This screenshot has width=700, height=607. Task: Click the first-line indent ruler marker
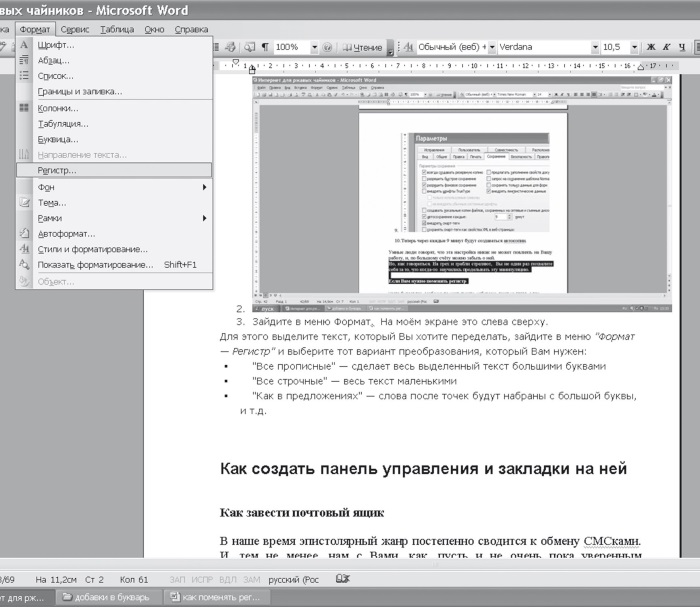(x=236, y=62)
